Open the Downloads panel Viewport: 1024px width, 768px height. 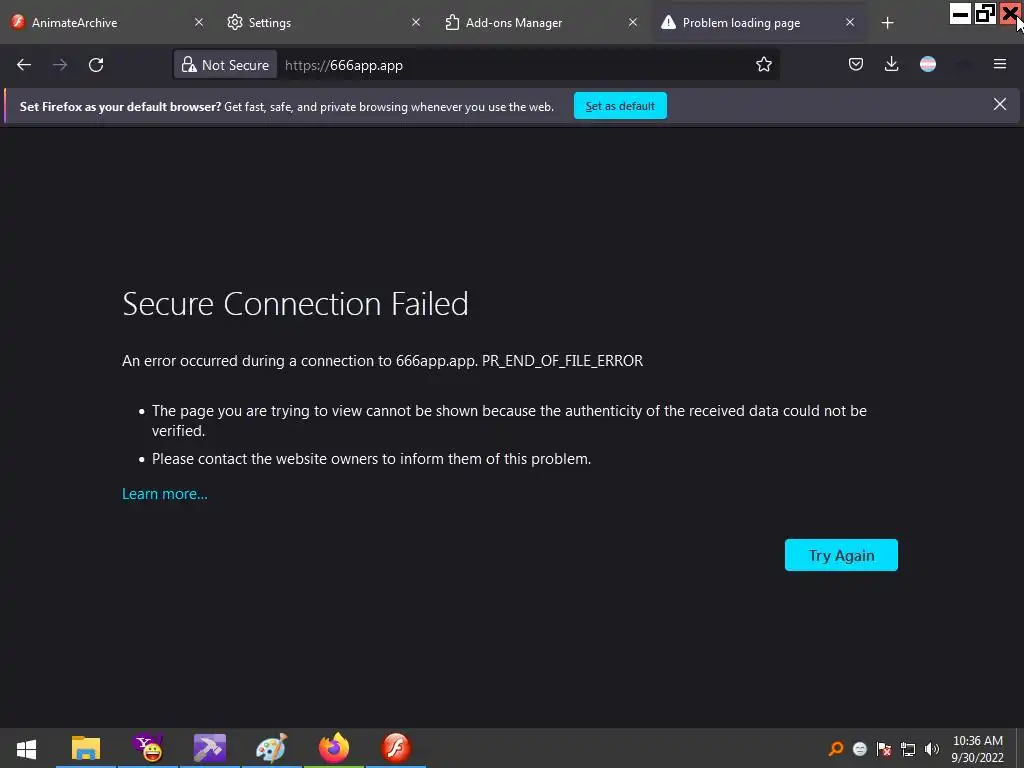pos(891,65)
